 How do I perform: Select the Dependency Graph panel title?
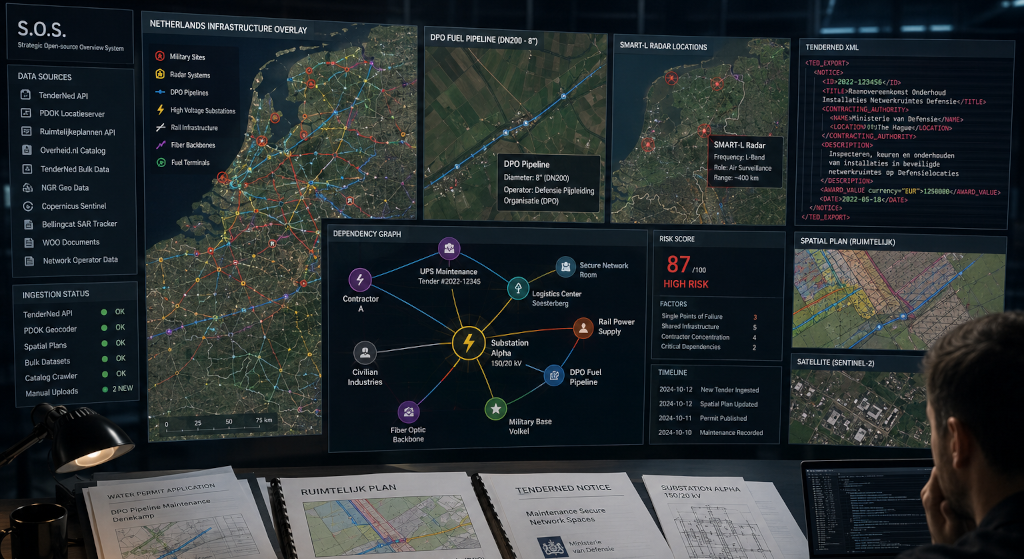[367, 234]
